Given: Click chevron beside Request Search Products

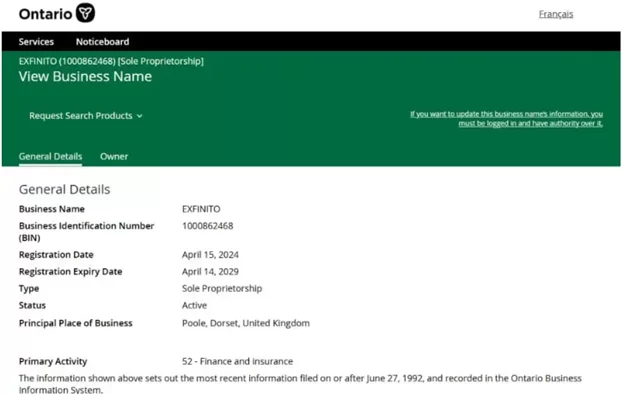Looking at the screenshot, I should coord(140,116).
